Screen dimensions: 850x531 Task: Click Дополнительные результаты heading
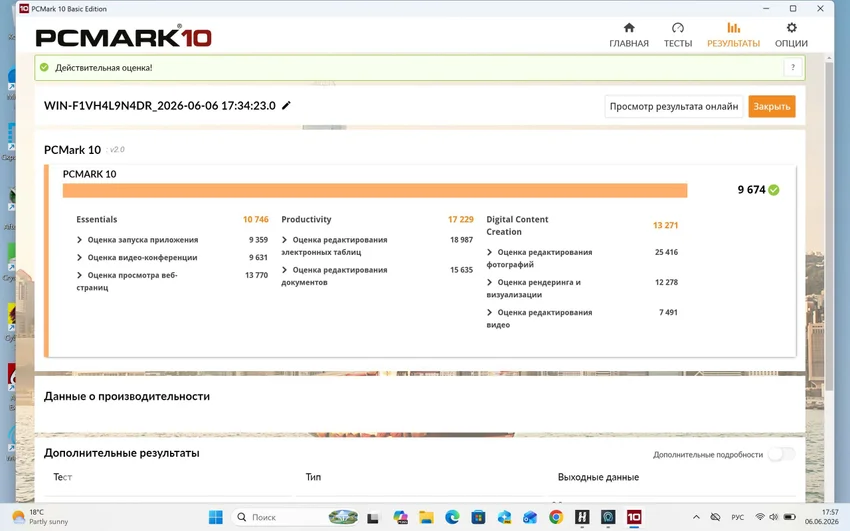pos(121,453)
